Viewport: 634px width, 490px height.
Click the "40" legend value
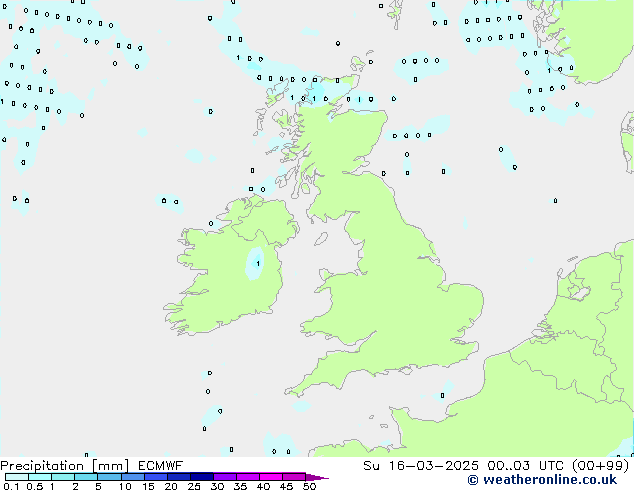[263, 486]
